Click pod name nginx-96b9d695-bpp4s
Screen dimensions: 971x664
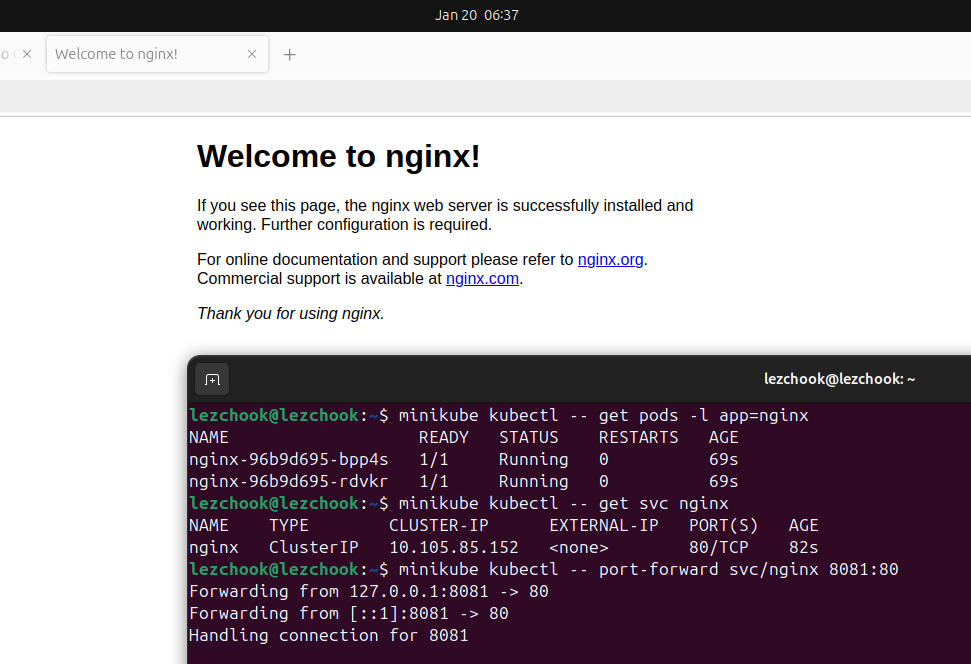(289, 460)
